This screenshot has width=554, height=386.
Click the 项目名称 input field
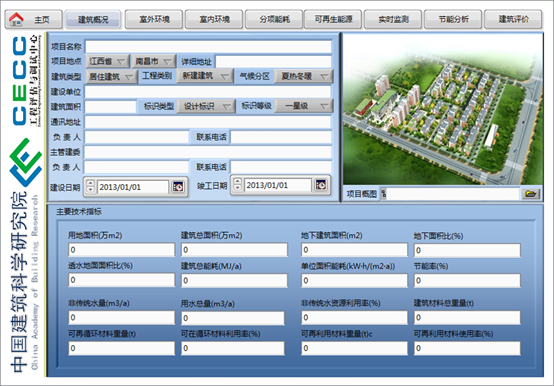(x=208, y=47)
